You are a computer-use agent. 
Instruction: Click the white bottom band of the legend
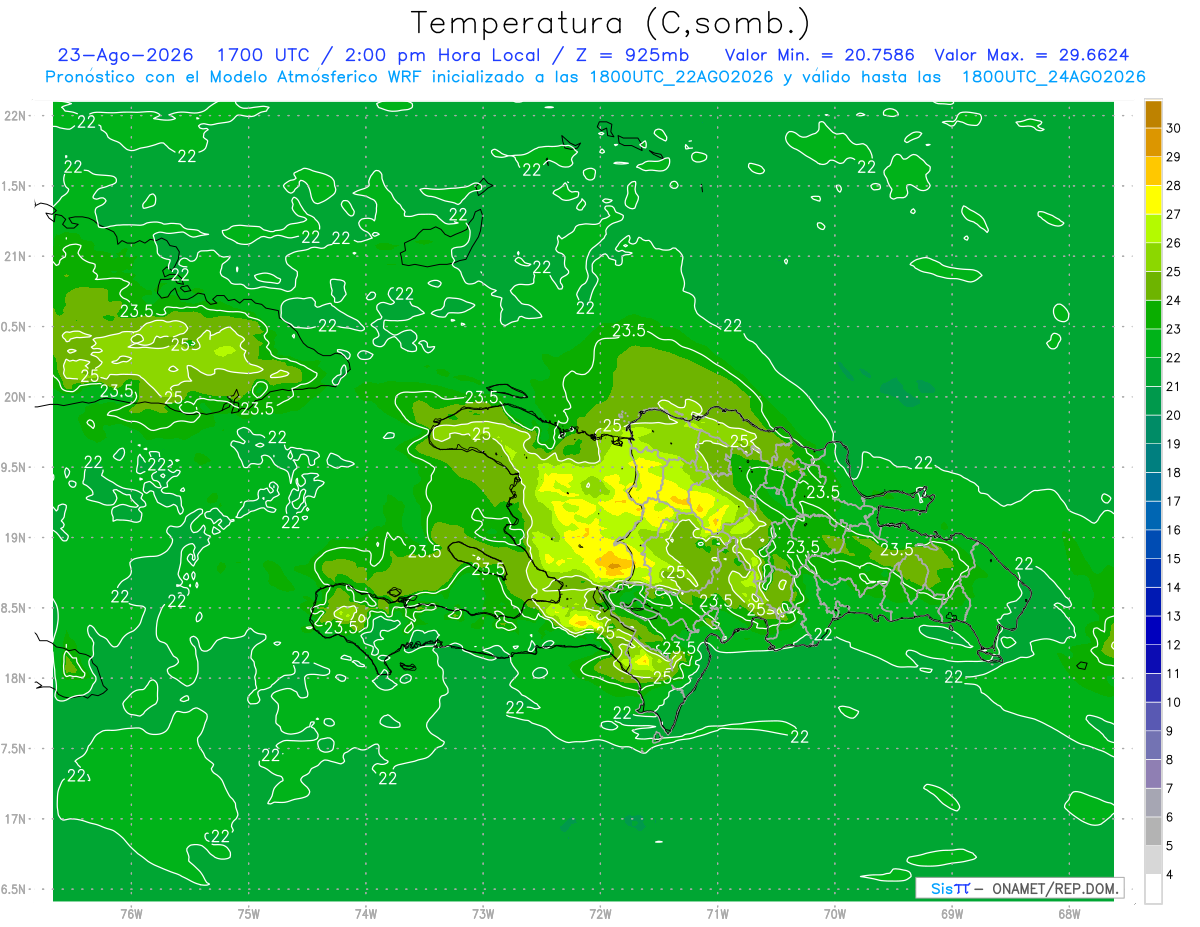(x=1153, y=889)
